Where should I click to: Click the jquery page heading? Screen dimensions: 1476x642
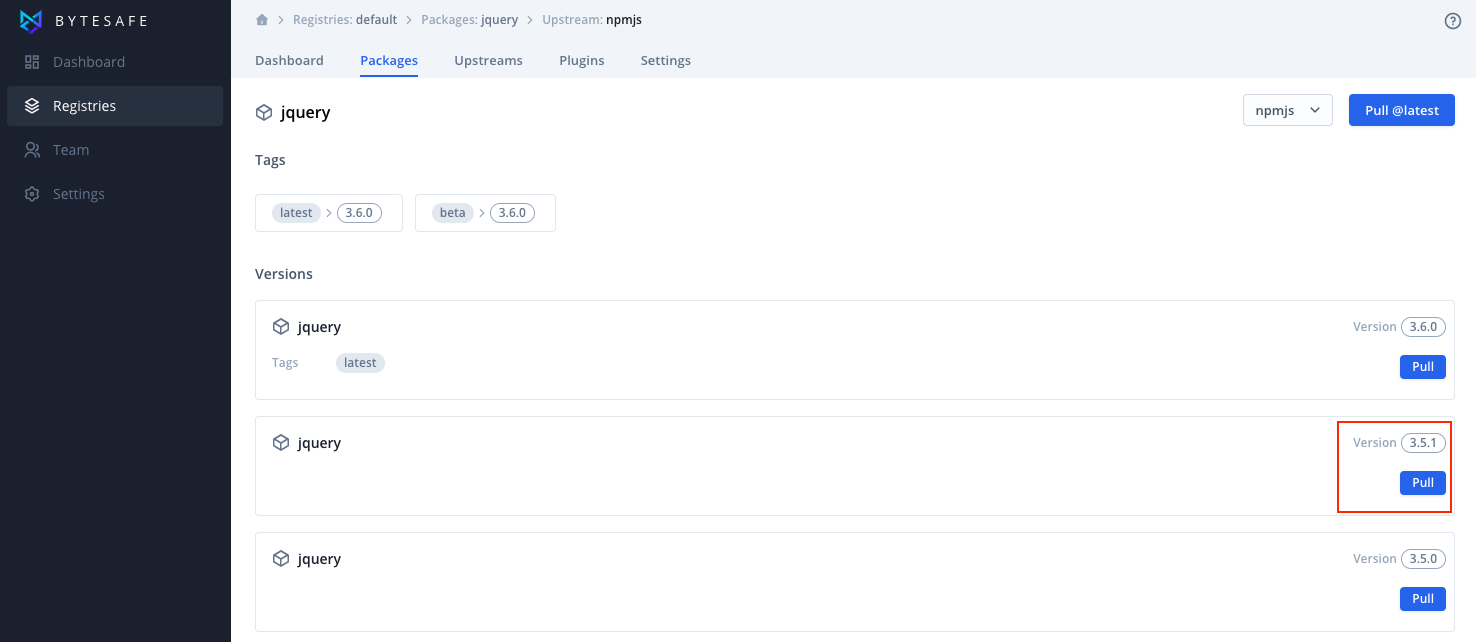(x=305, y=113)
